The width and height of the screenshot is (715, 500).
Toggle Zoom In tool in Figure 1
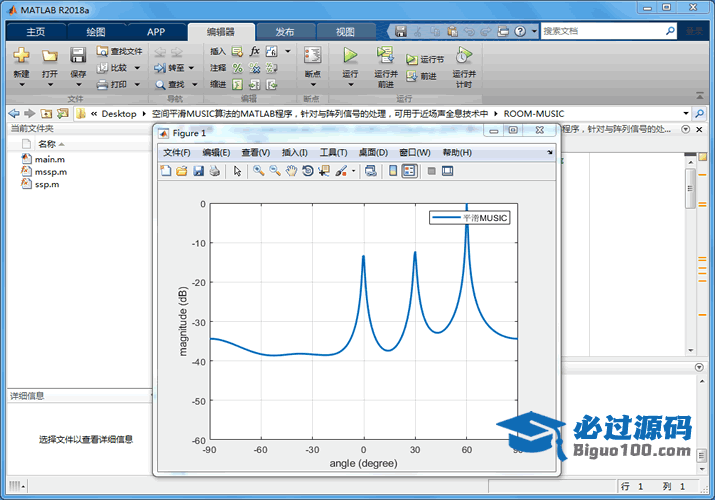[x=259, y=171]
